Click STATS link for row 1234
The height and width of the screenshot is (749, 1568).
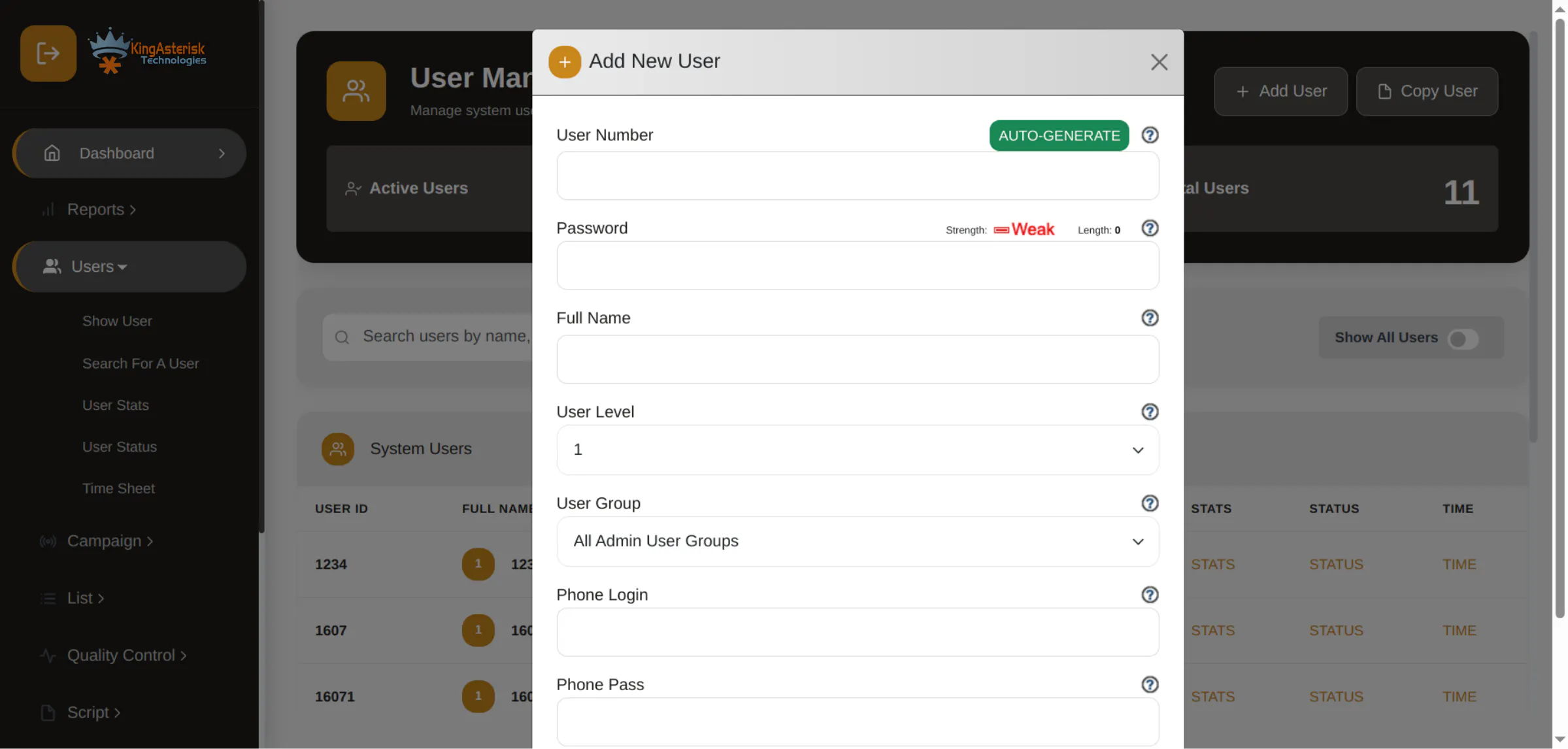(x=1212, y=564)
